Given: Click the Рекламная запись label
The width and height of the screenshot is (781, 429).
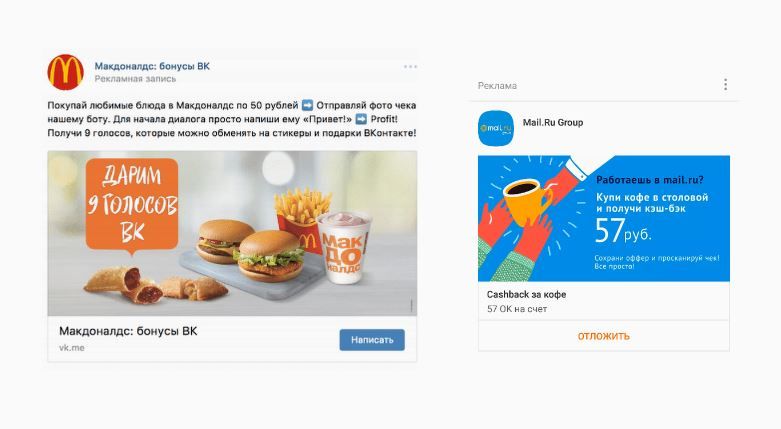Looking at the screenshot, I should pyautogui.click(x=135, y=79).
